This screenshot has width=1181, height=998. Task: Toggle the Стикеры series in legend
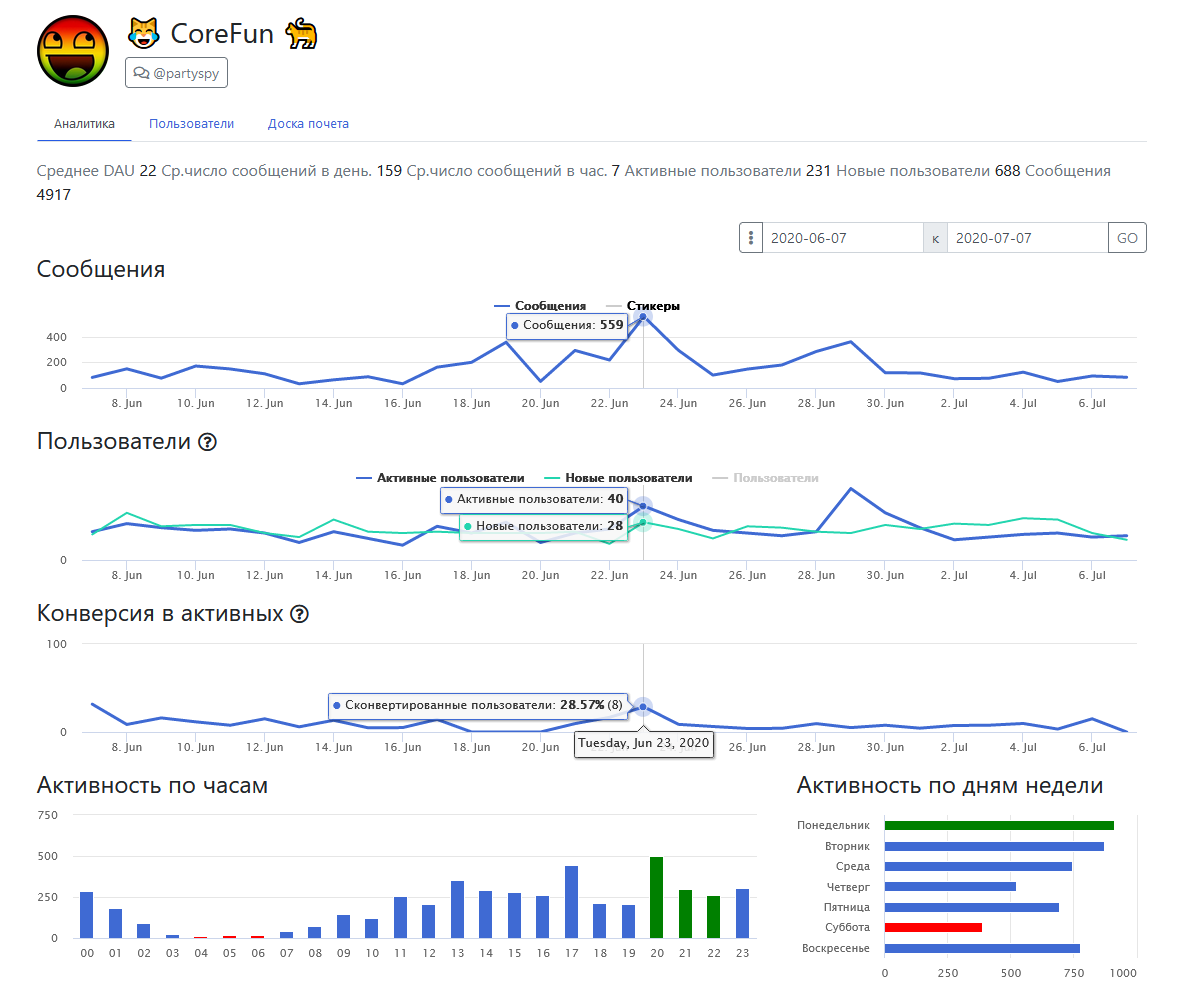click(643, 306)
